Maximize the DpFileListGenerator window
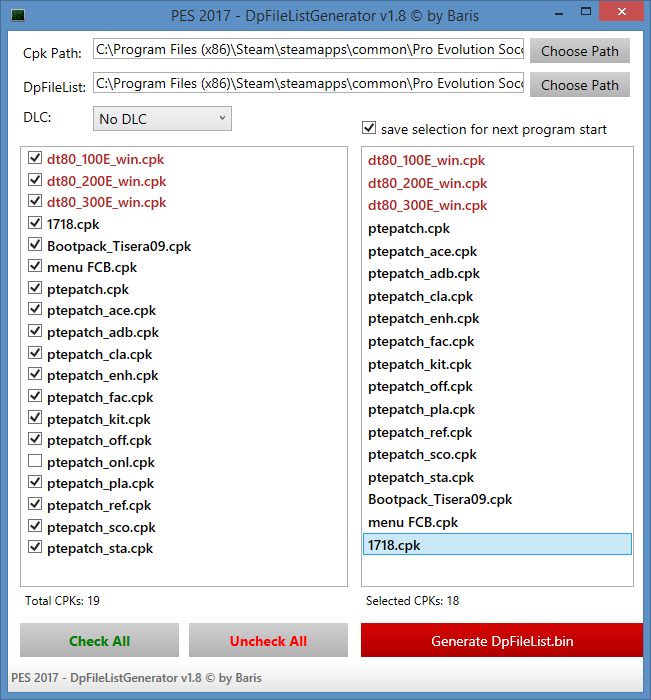This screenshot has width=651, height=700. (x=586, y=12)
